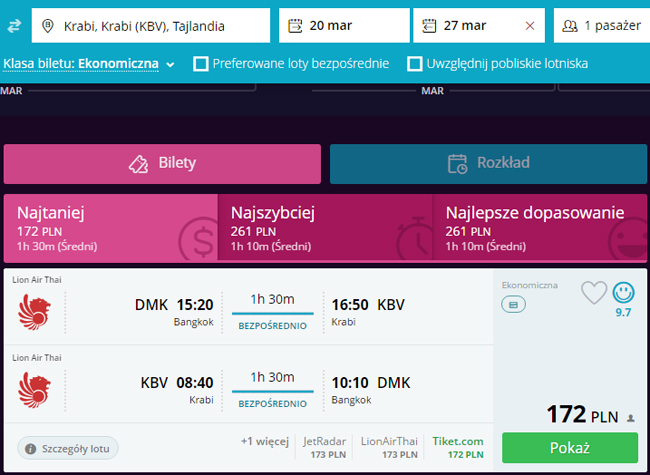Click return arrival time 10:10 DMK
Screen dimensions: 650x475
350,383
